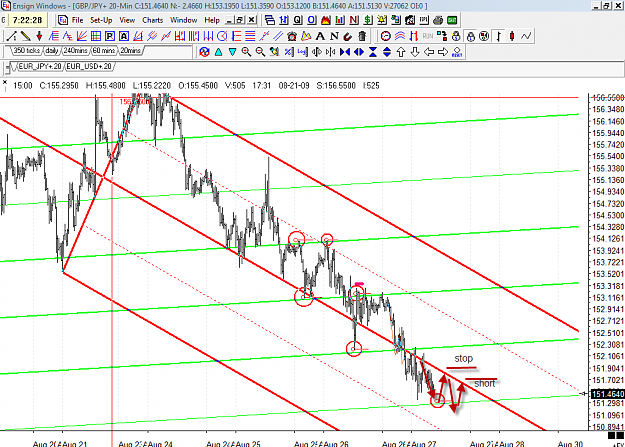Select the candlestick chart style icon
This screenshot has width=625, height=447.
coord(512,36)
